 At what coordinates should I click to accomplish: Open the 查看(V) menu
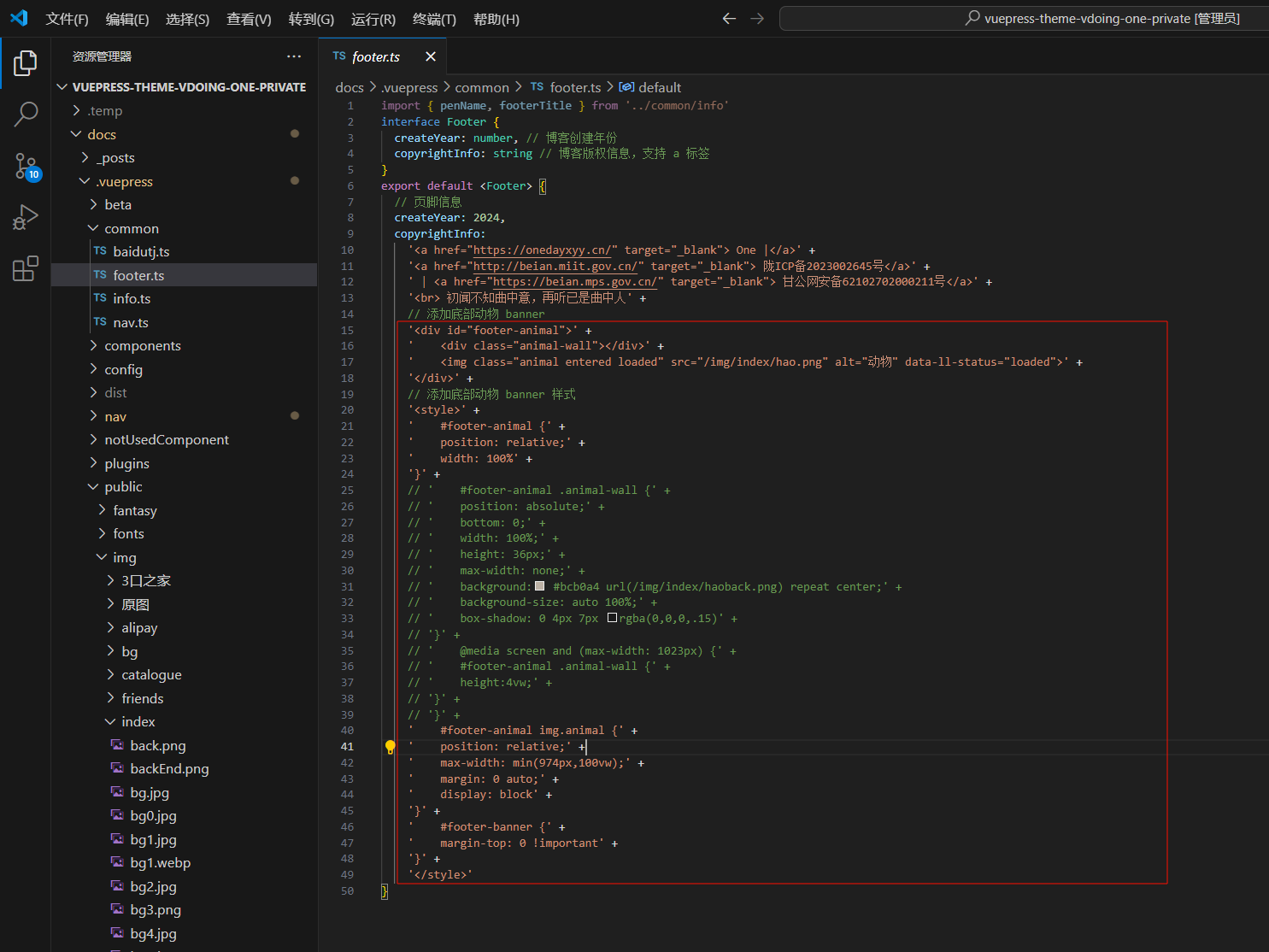tap(249, 19)
